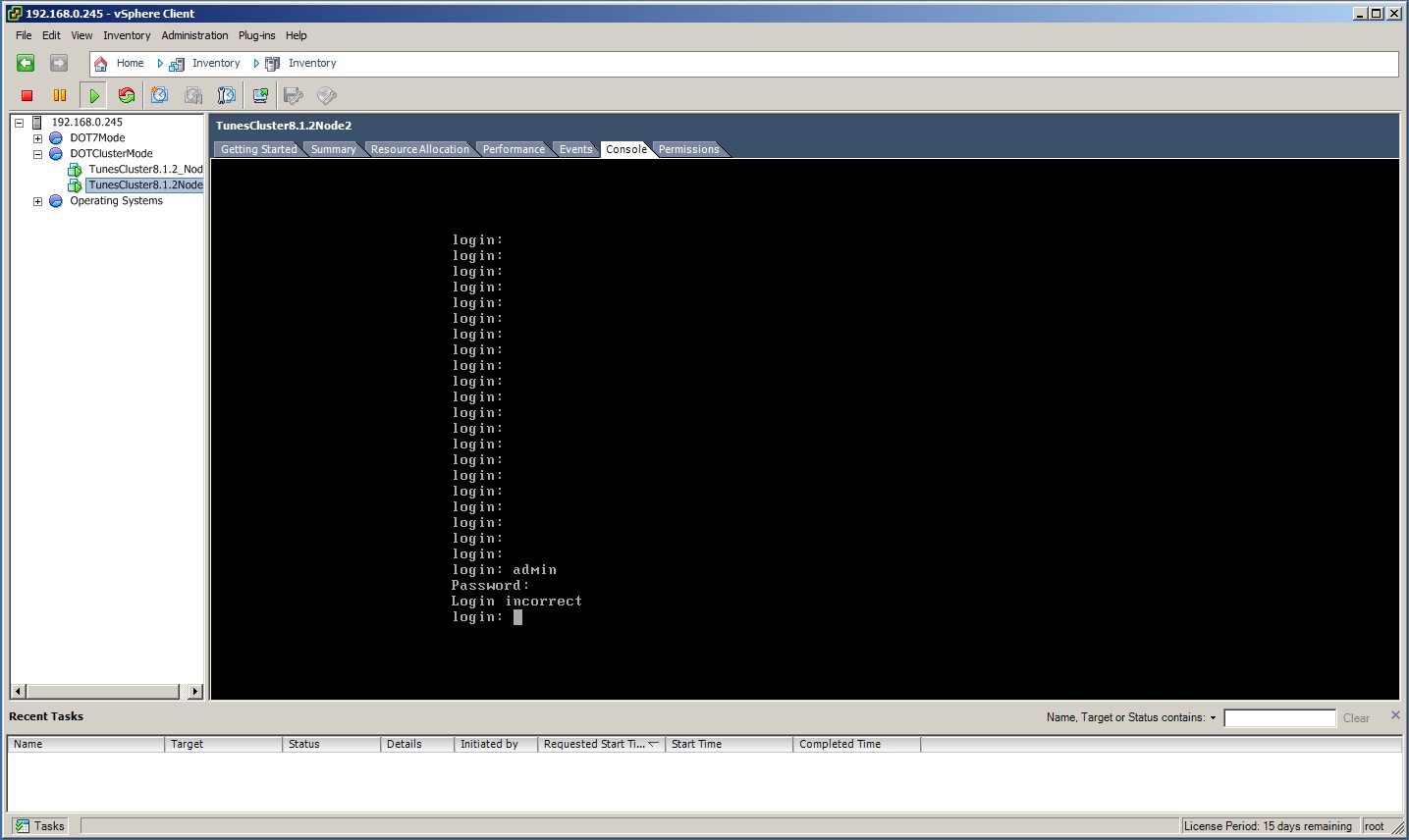
Task: Close the Recent Tasks panel
Action: pyautogui.click(x=1395, y=715)
